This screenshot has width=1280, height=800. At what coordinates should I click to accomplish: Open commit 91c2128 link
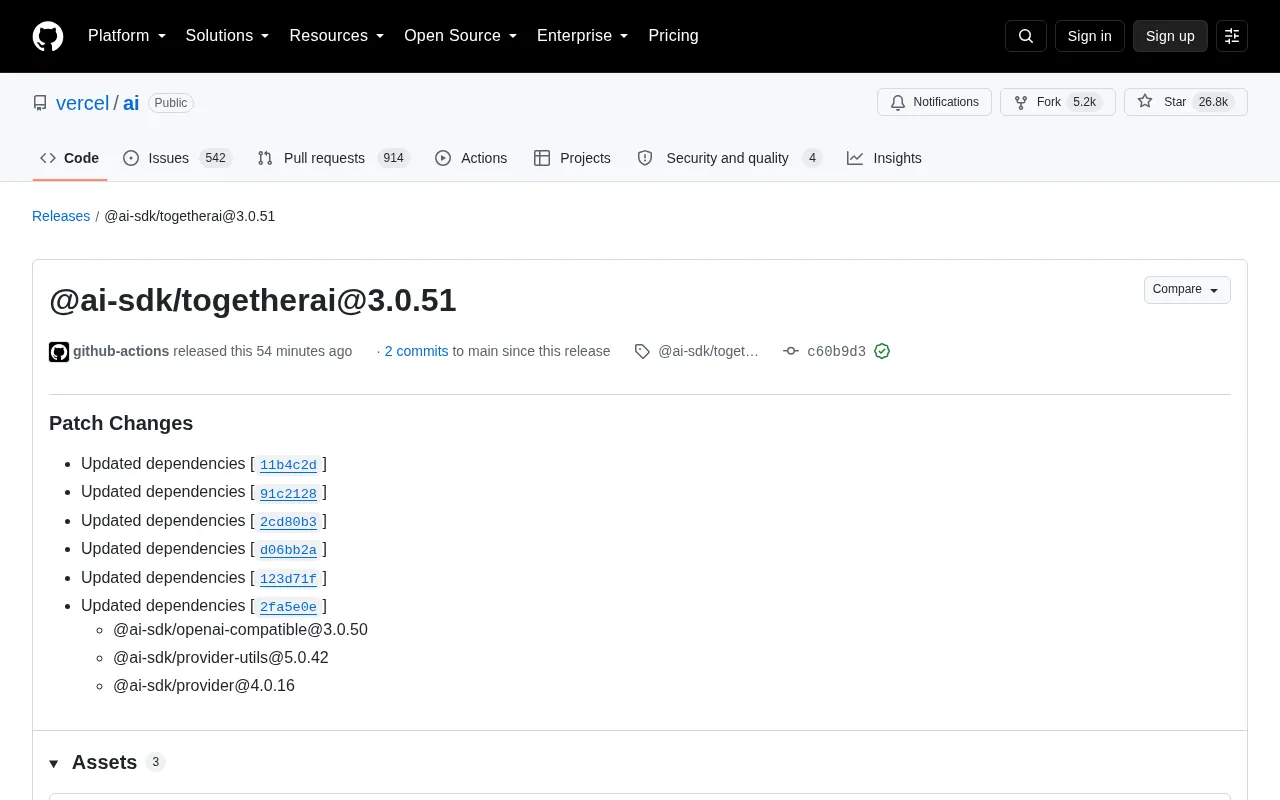coord(288,493)
